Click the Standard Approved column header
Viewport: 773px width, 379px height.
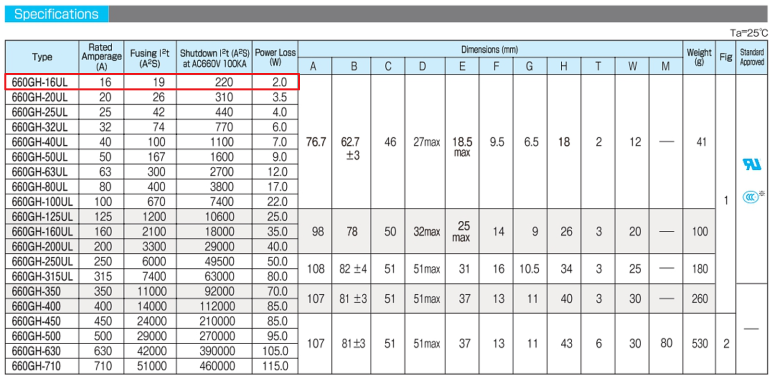tap(751, 57)
